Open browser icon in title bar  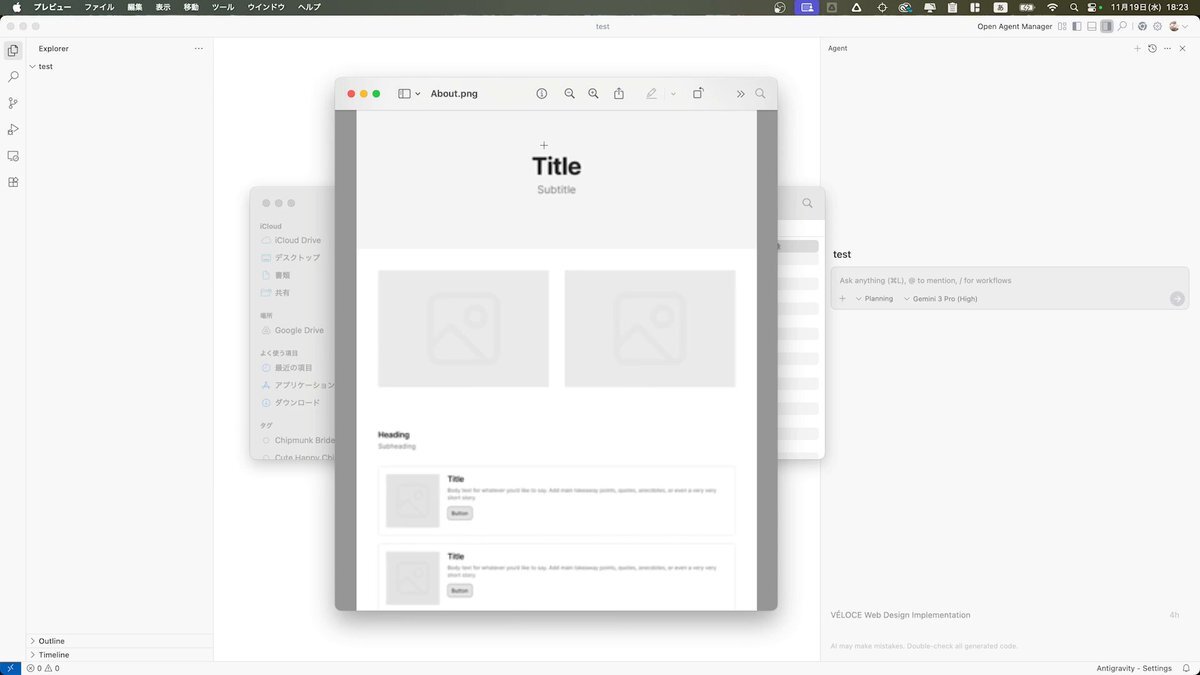(x=1143, y=26)
